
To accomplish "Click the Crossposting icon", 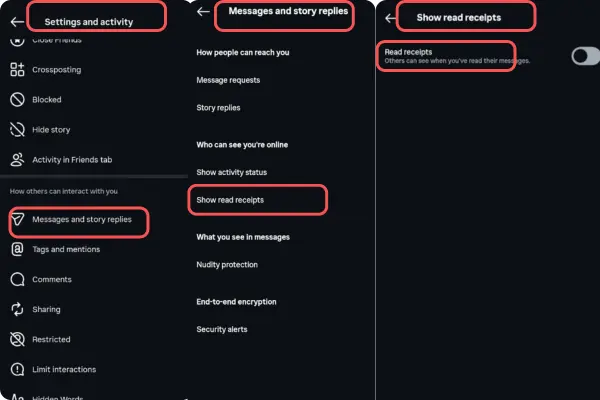I will (x=17, y=70).
